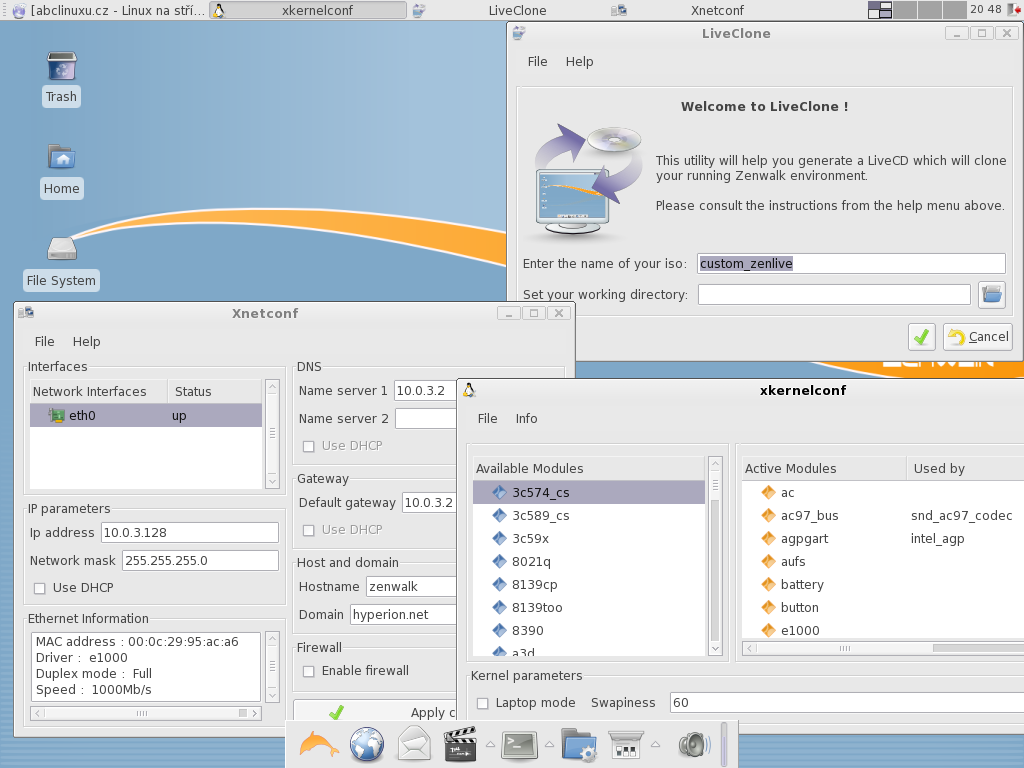The height and width of the screenshot is (768, 1024).
Task: Open the Info menu in xkernelconf
Action: pos(526,419)
